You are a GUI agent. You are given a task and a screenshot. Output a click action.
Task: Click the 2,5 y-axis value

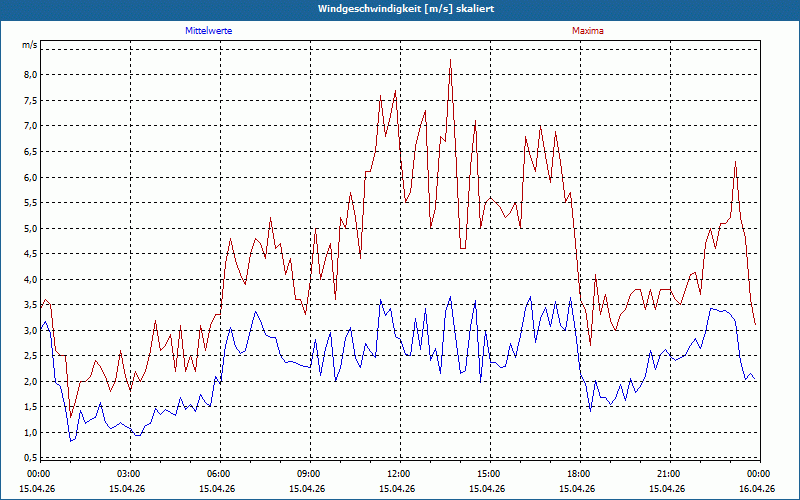click(31, 356)
